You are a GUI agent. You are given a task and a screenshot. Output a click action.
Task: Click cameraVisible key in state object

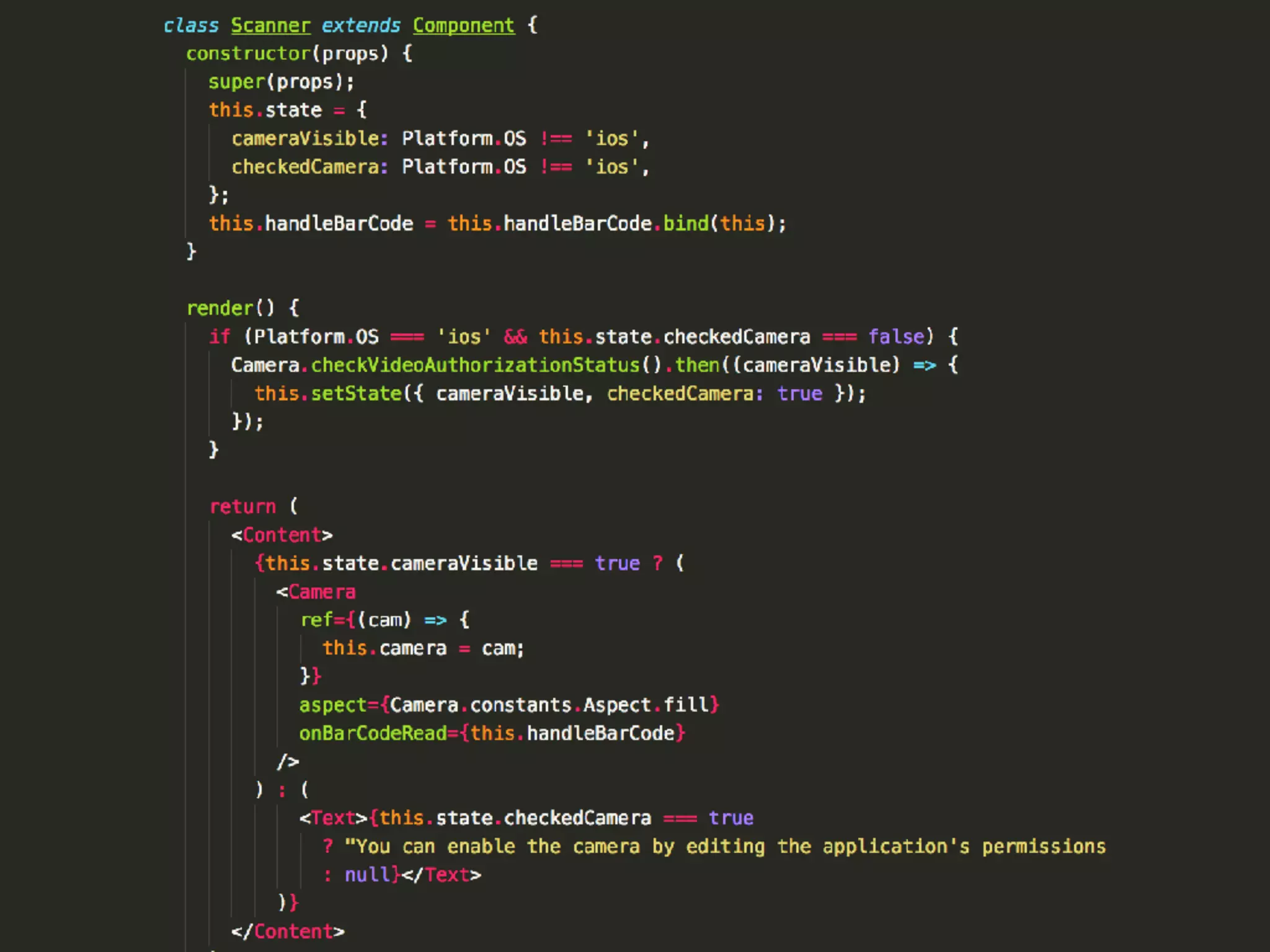[305, 138]
